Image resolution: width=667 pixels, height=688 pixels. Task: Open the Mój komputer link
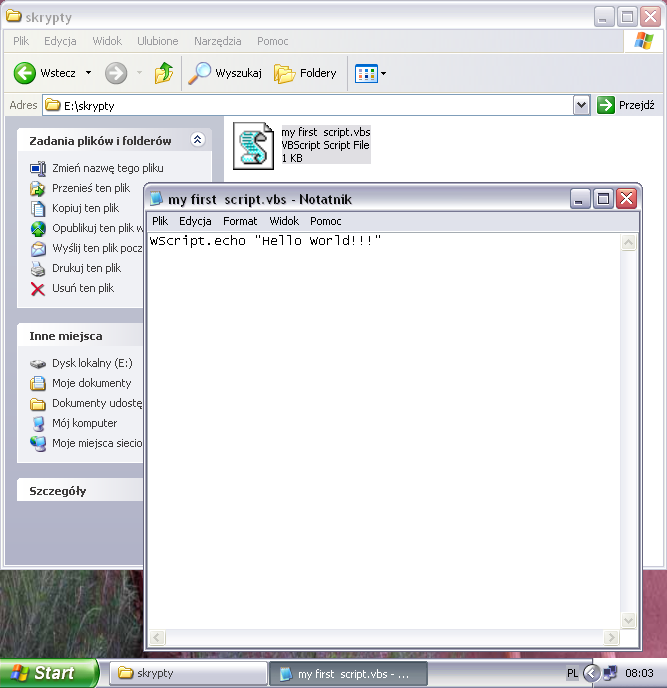(x=84, y=423)
